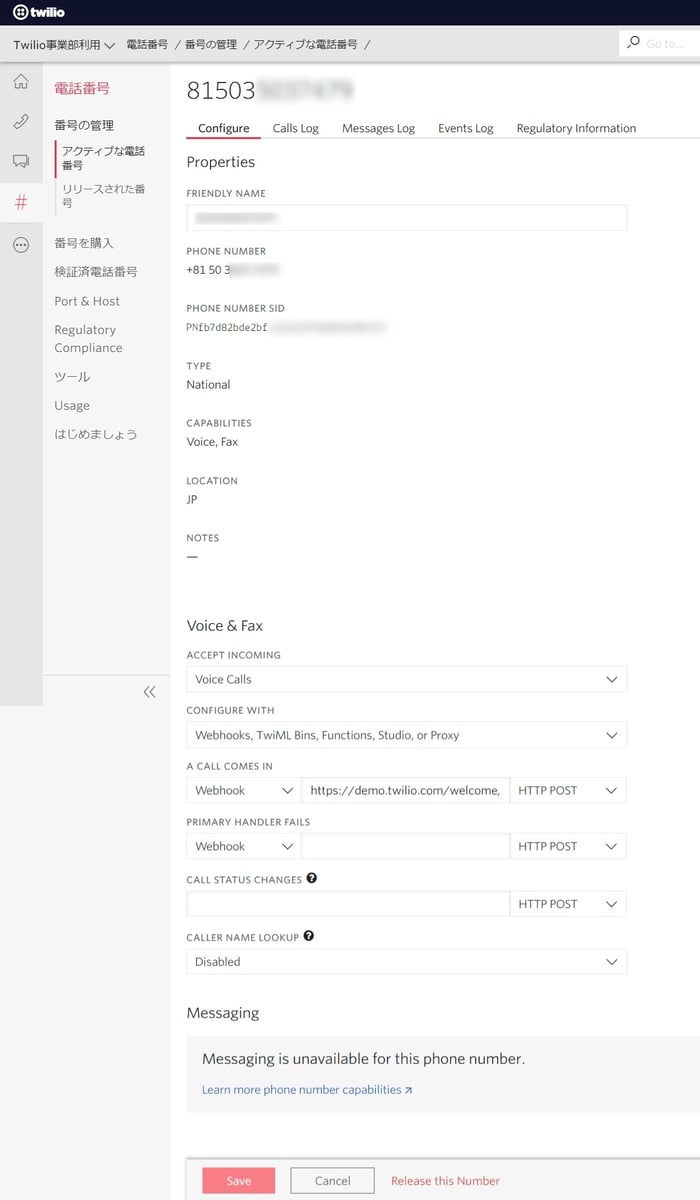Click the A Call Comes In URL field
The image size is (700, 1200).
[405, 790]
